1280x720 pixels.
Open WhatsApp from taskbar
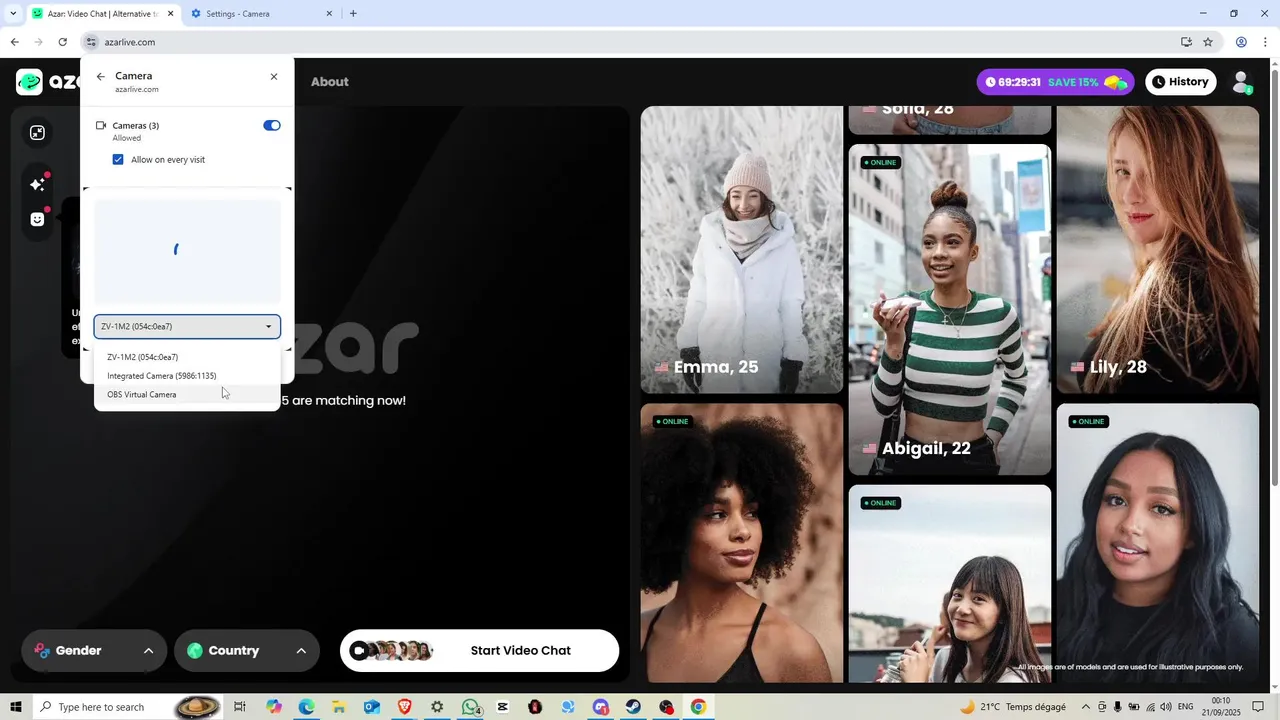(471, 707)
